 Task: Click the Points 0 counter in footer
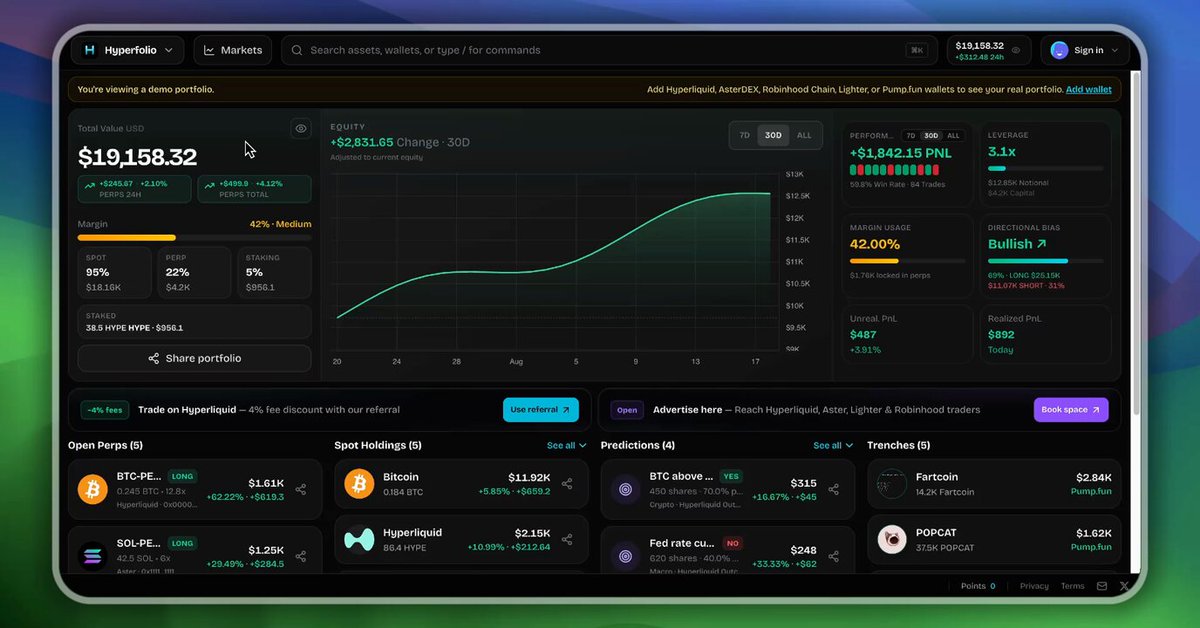tap(978, 586)
